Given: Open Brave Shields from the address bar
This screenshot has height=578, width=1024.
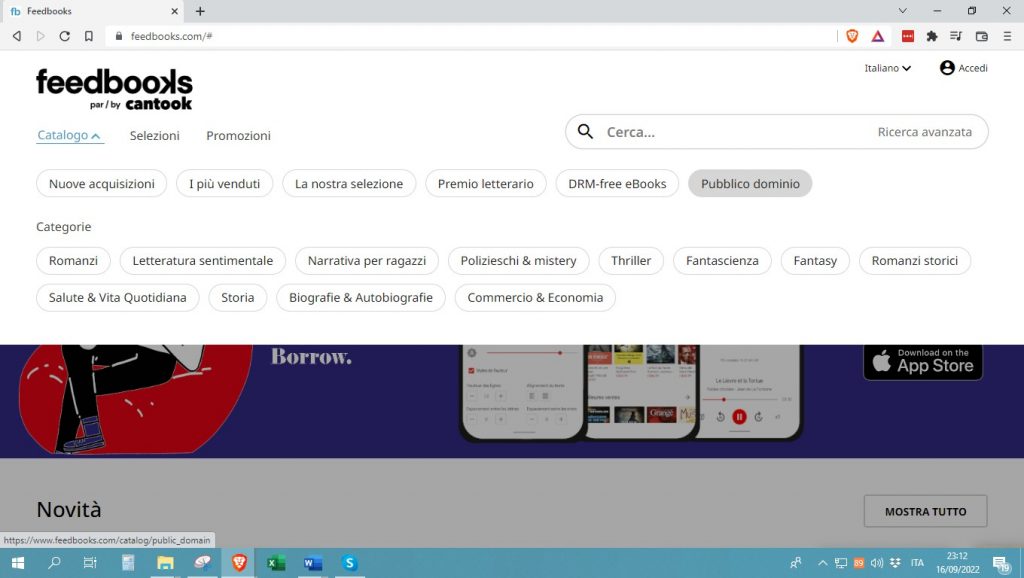Looking at the screenshot, I should [852, 35].
